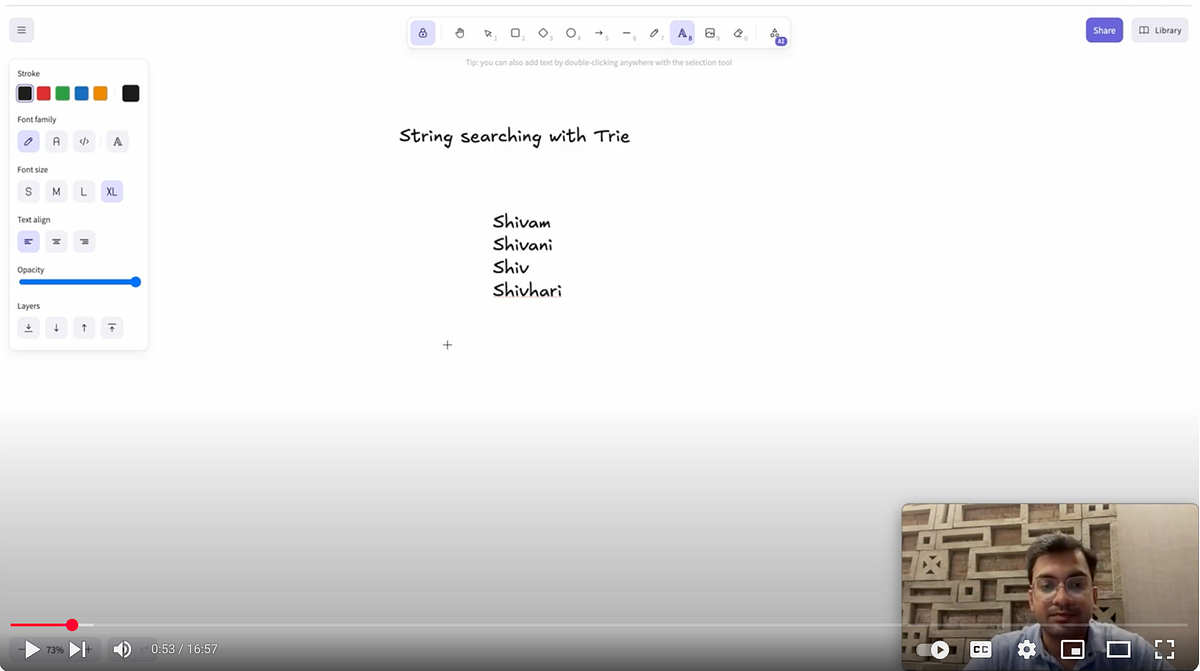
Task: Open the Excalidraw hamburger menu
Action: (21, 29)
